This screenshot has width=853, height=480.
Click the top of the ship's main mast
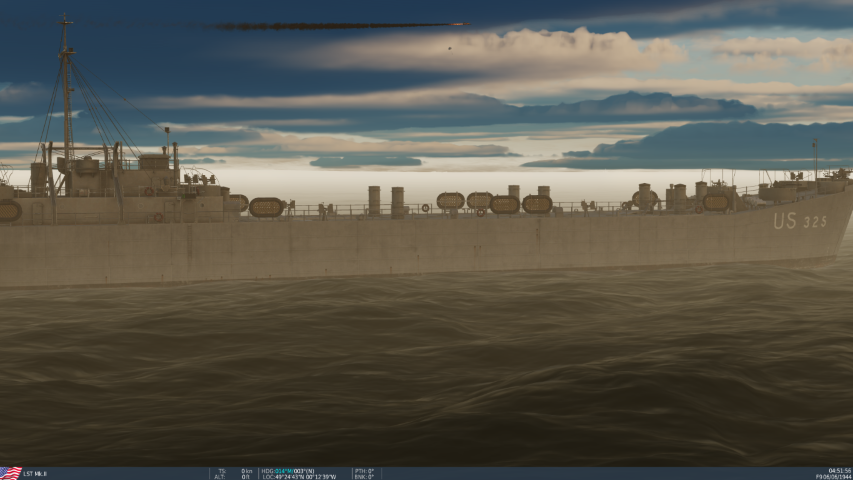click(x=66, y=20)
